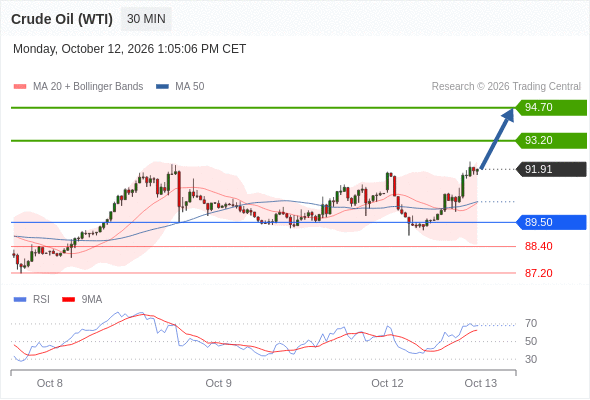The width and height of the screenshot is (590, 400).
Task: Click the RSI 30 axis value
Action: 531,359
